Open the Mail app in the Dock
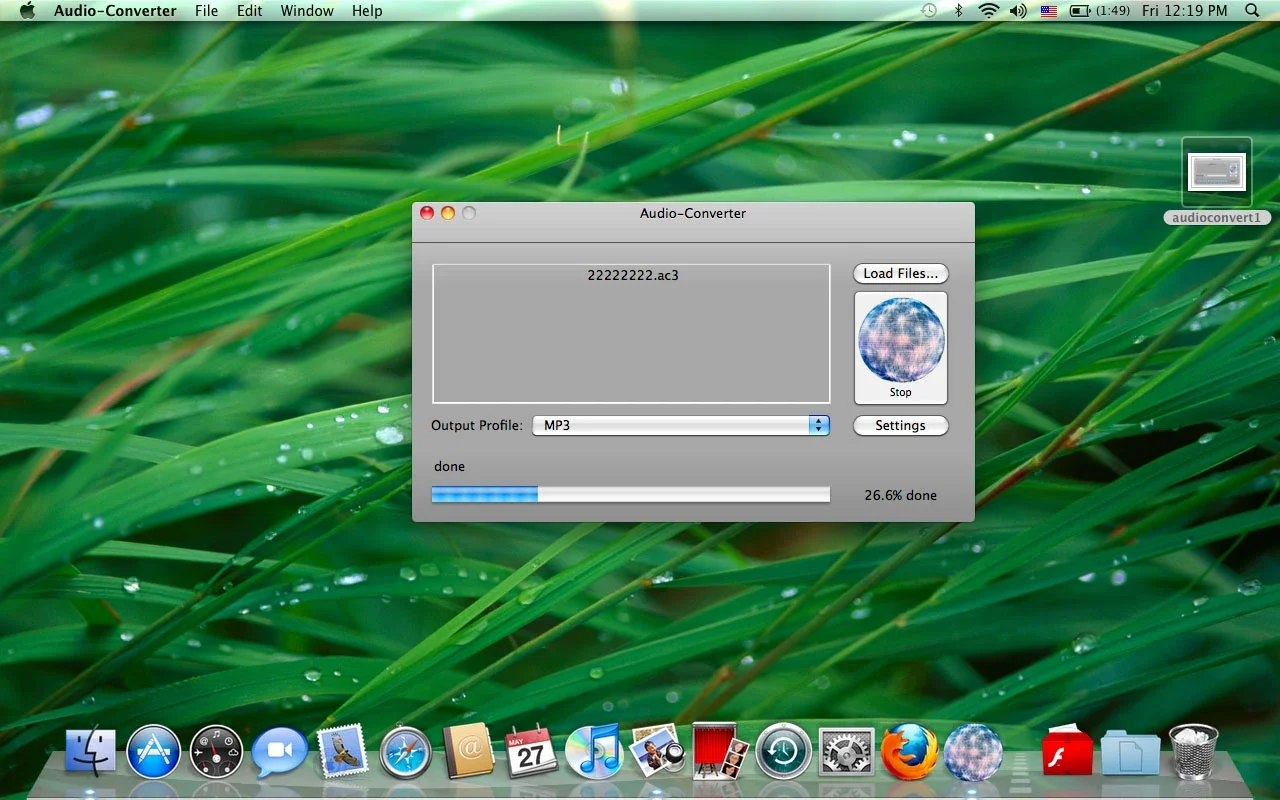 pyautogui.click(x=343, y=751)
